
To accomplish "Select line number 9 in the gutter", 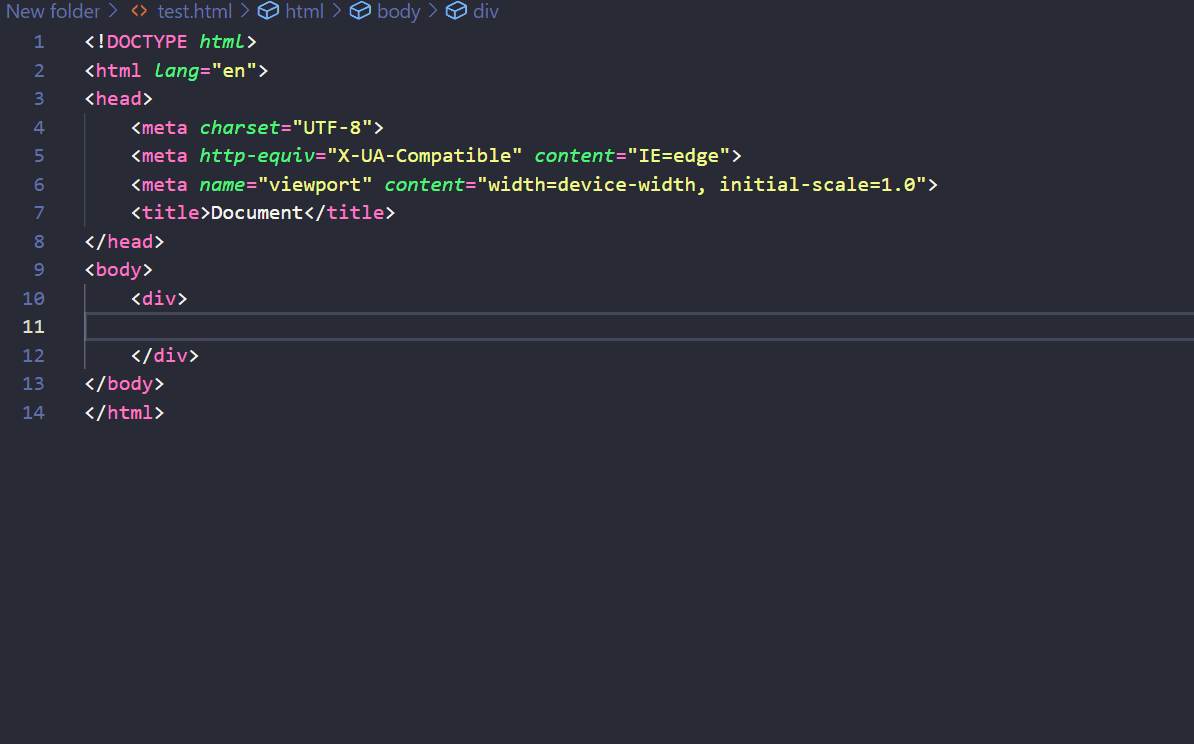I will pyautogui.click(x=39, y=270).
